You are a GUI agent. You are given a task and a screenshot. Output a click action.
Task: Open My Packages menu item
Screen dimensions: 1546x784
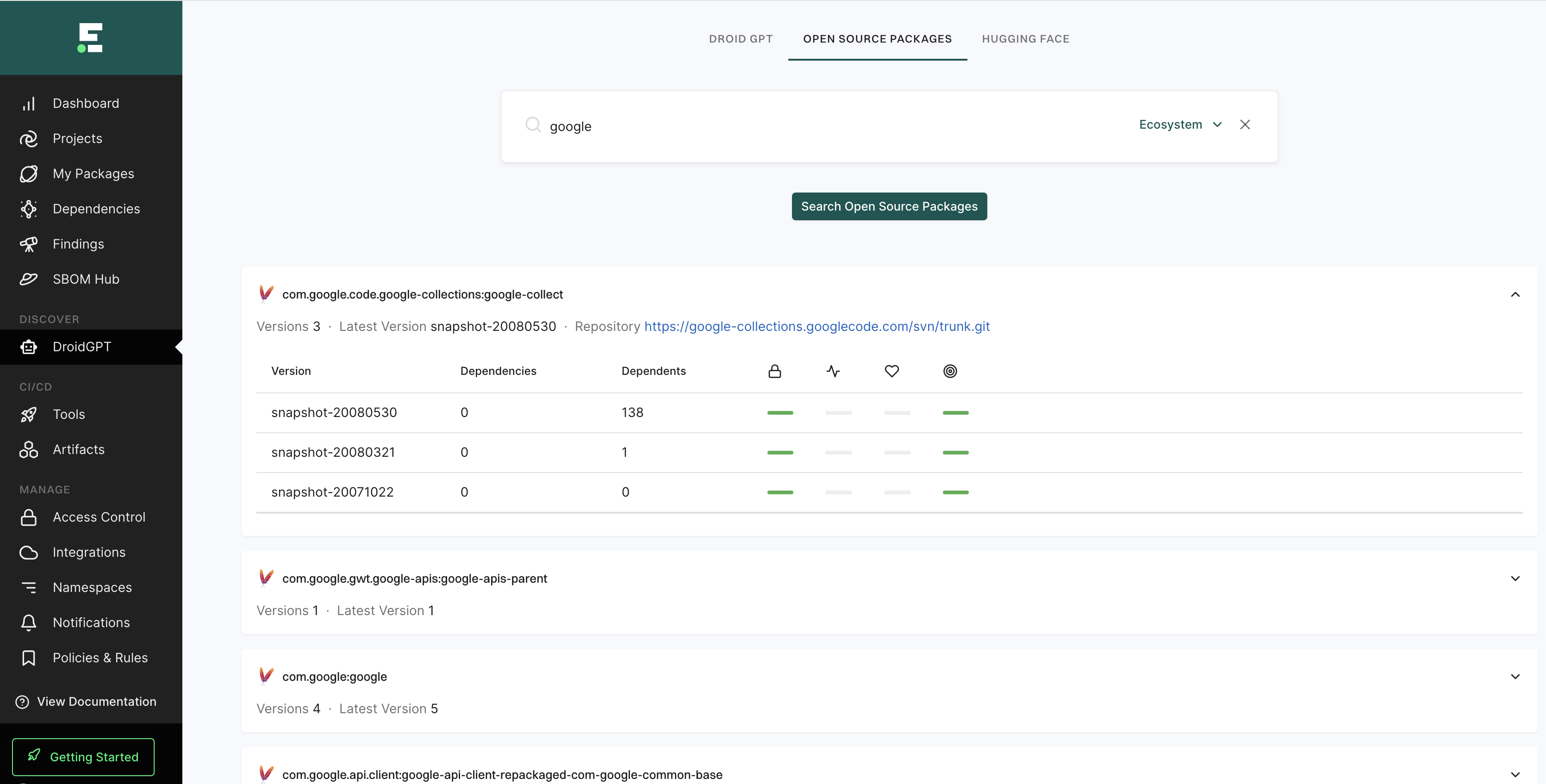tap(91, 174)
